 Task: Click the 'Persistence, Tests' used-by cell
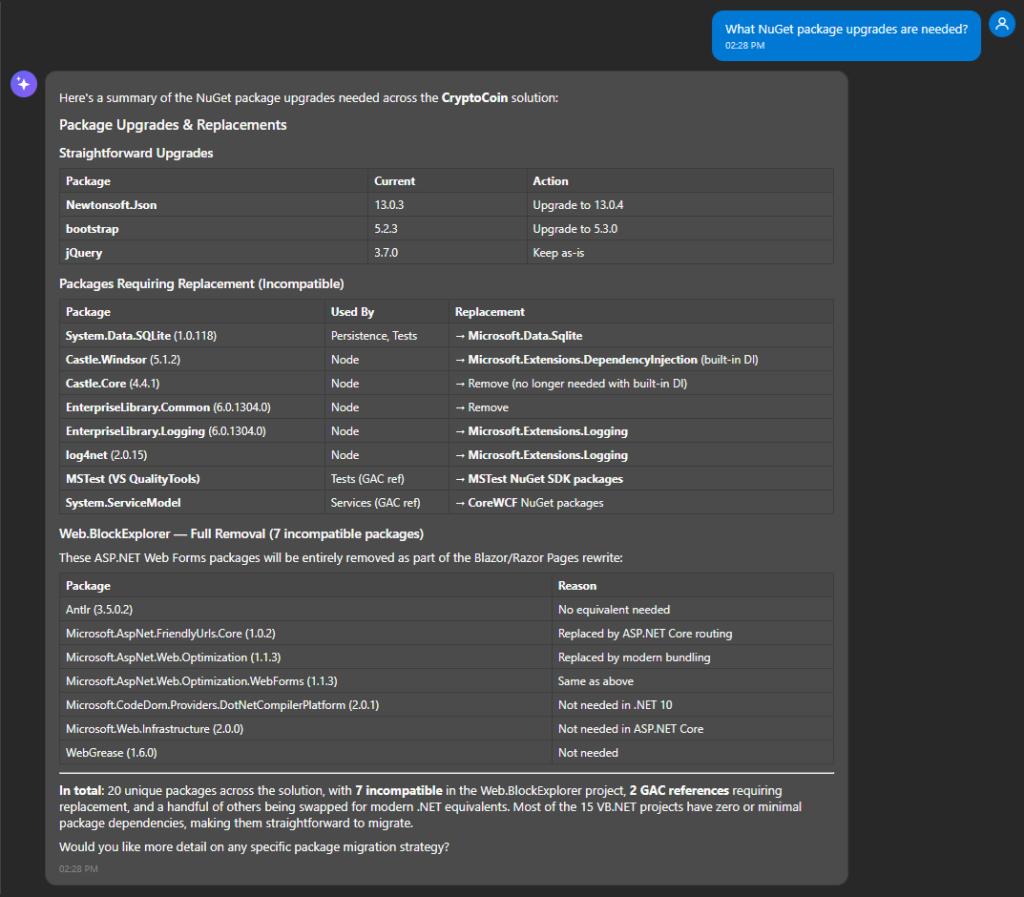click(387, 336)
